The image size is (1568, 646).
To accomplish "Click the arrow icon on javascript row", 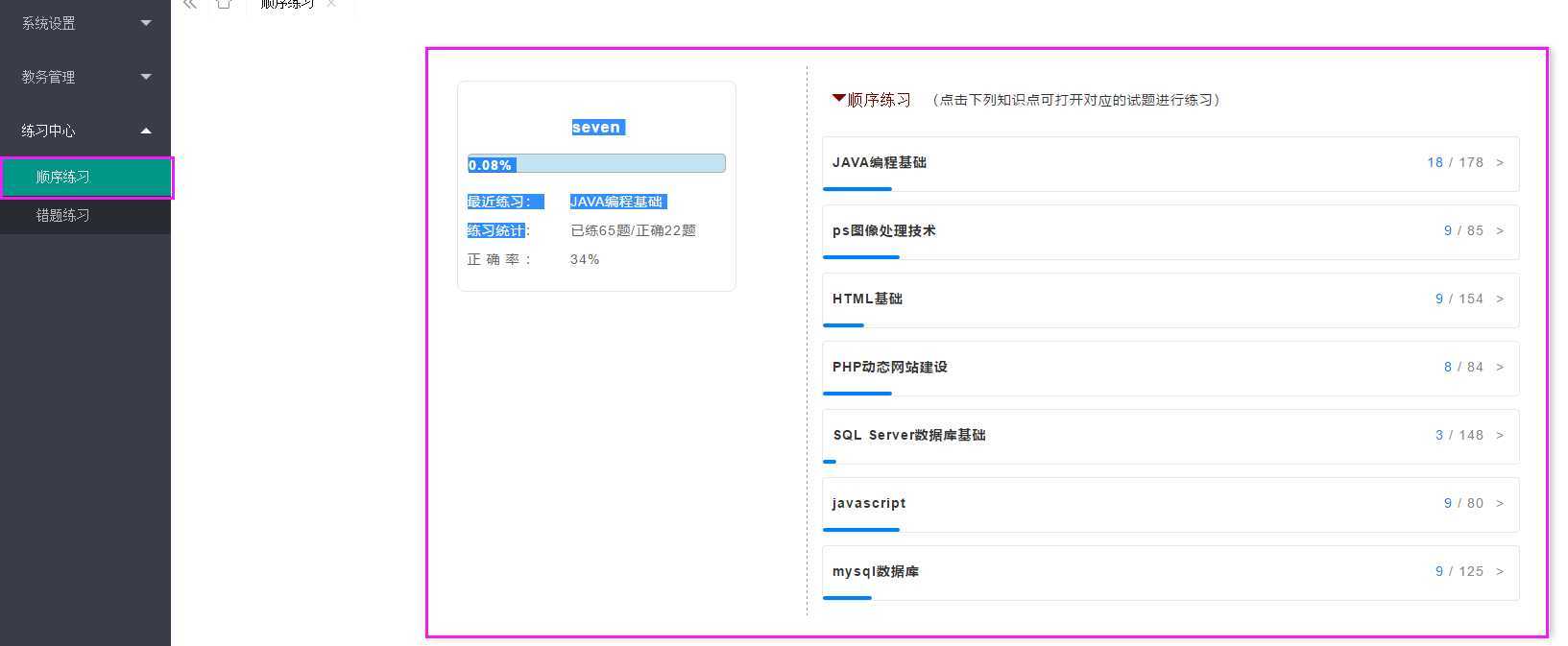I will 1500,504.
